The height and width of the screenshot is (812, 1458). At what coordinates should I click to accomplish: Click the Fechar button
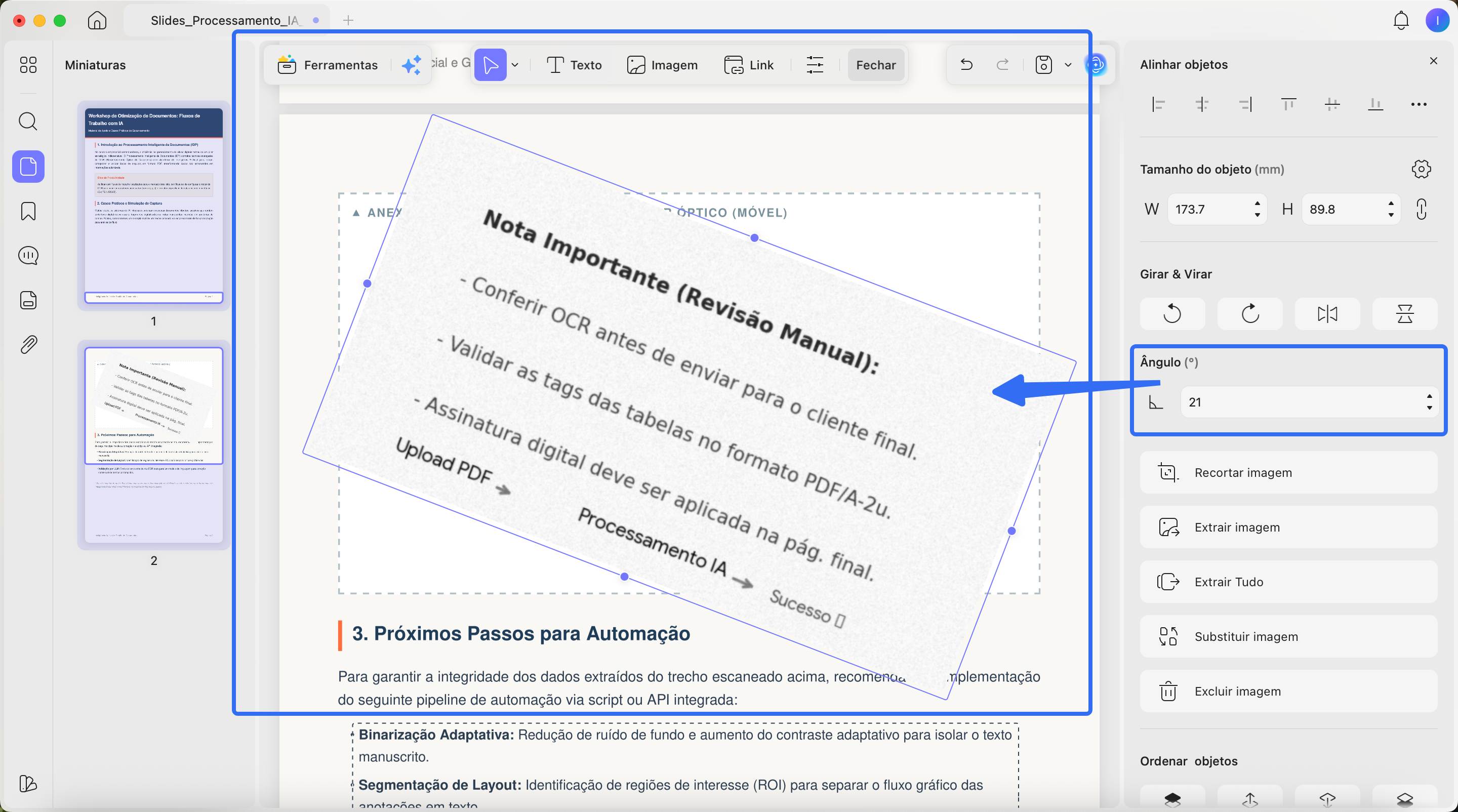click(x=876, y=65)
